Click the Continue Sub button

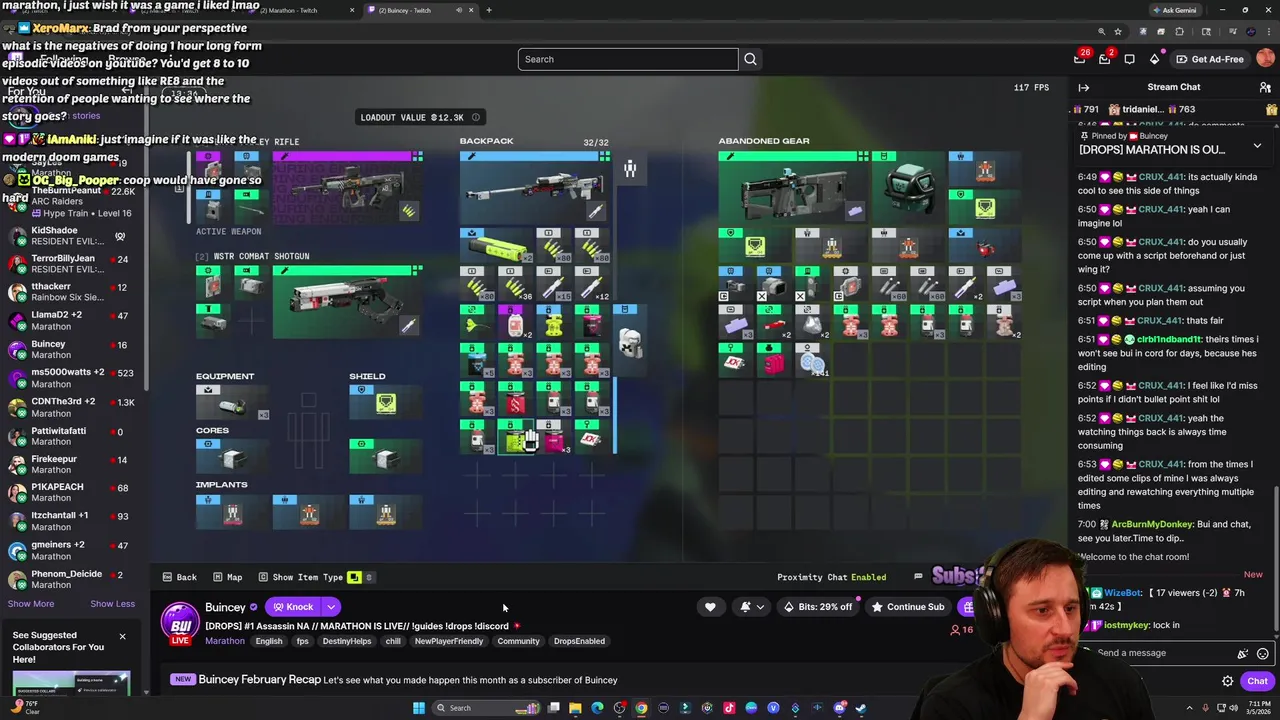pos(908,607)
